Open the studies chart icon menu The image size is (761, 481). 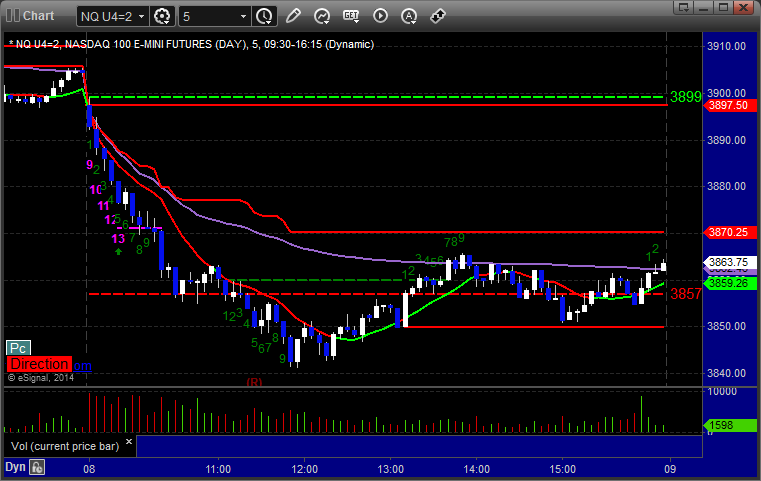(x=322, y=16)
